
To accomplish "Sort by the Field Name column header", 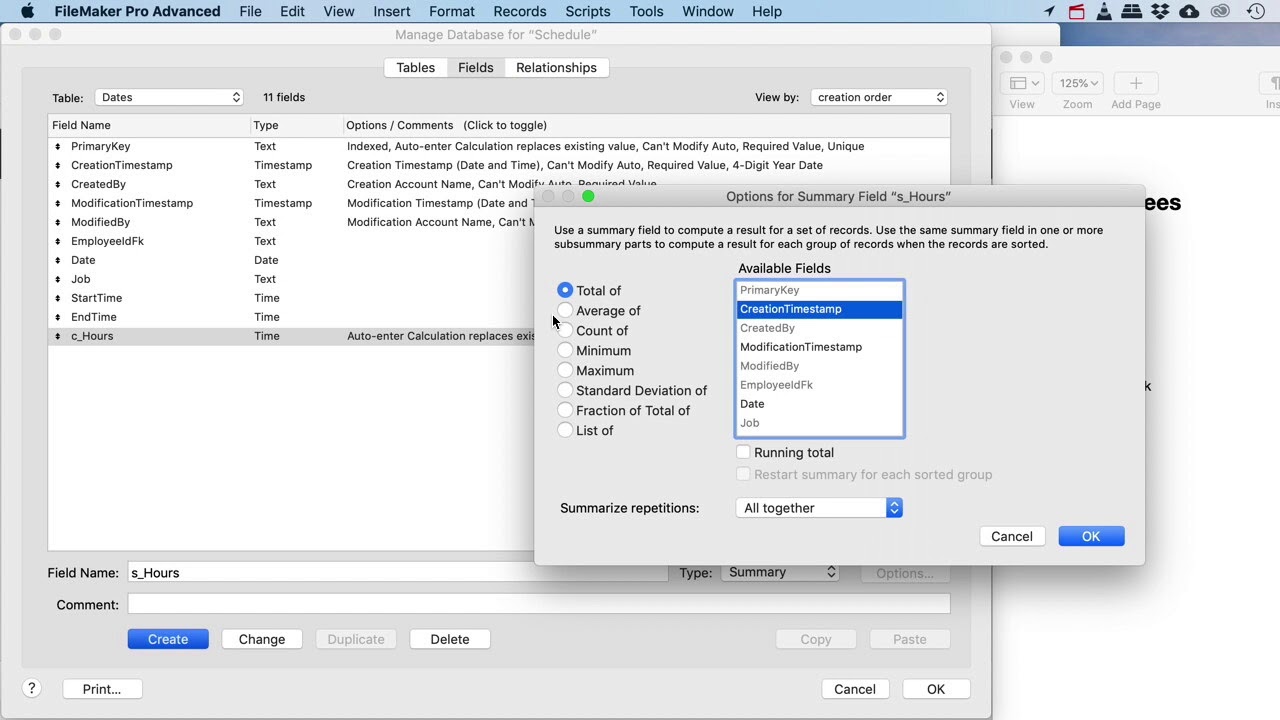I will (x=149, y=125).
